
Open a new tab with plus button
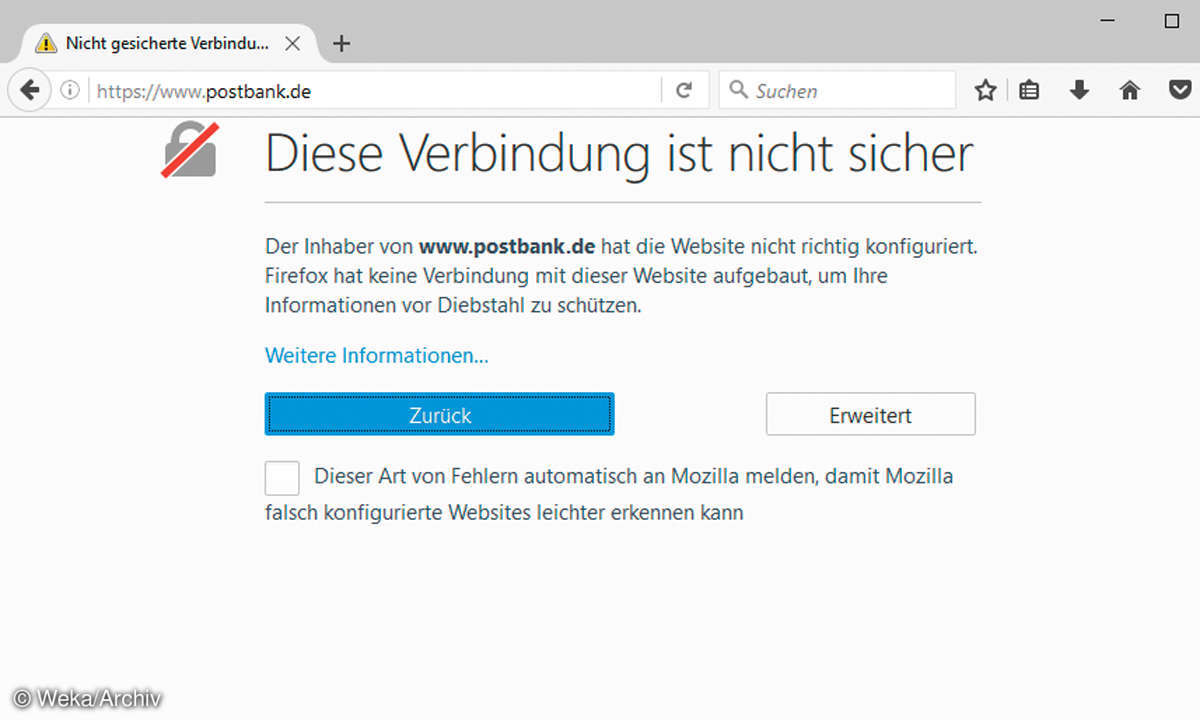click(342, 43)
